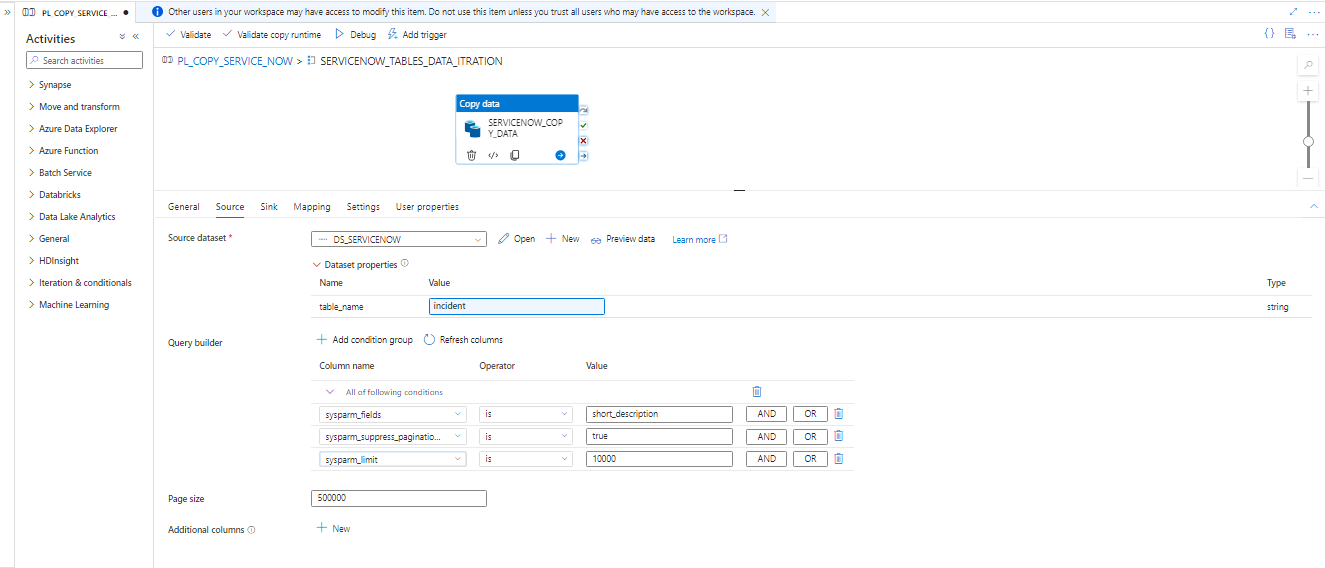Set OR for the sysparm_limit condition
1325x568 pixels.
click(x=810, y=459)
